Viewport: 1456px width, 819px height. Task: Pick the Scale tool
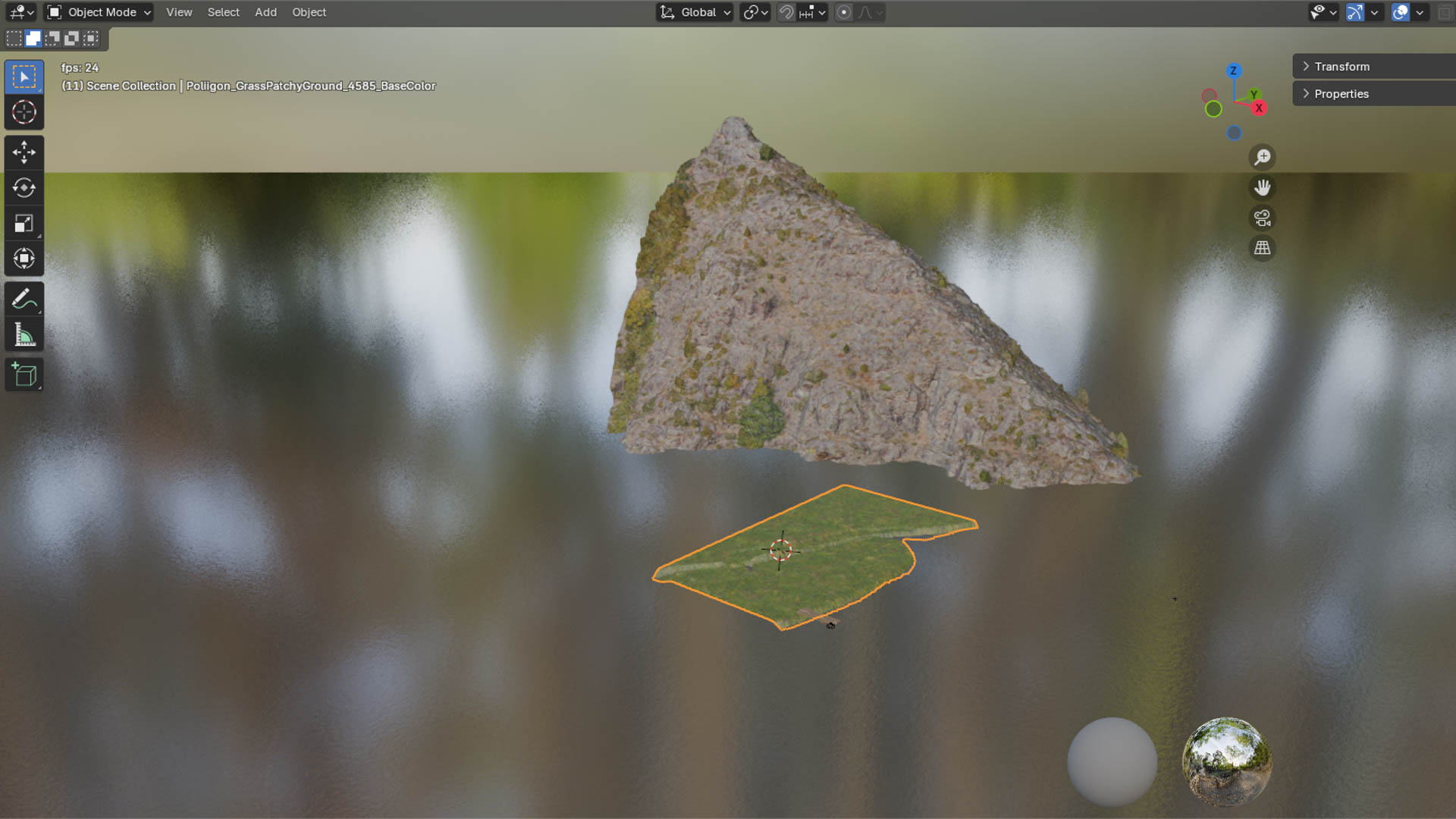[x=24, y=224]
